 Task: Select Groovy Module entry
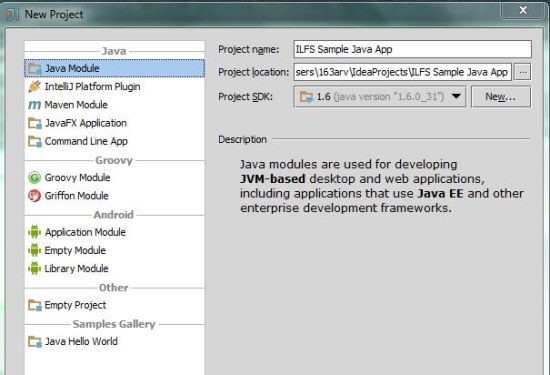point(115,178)
